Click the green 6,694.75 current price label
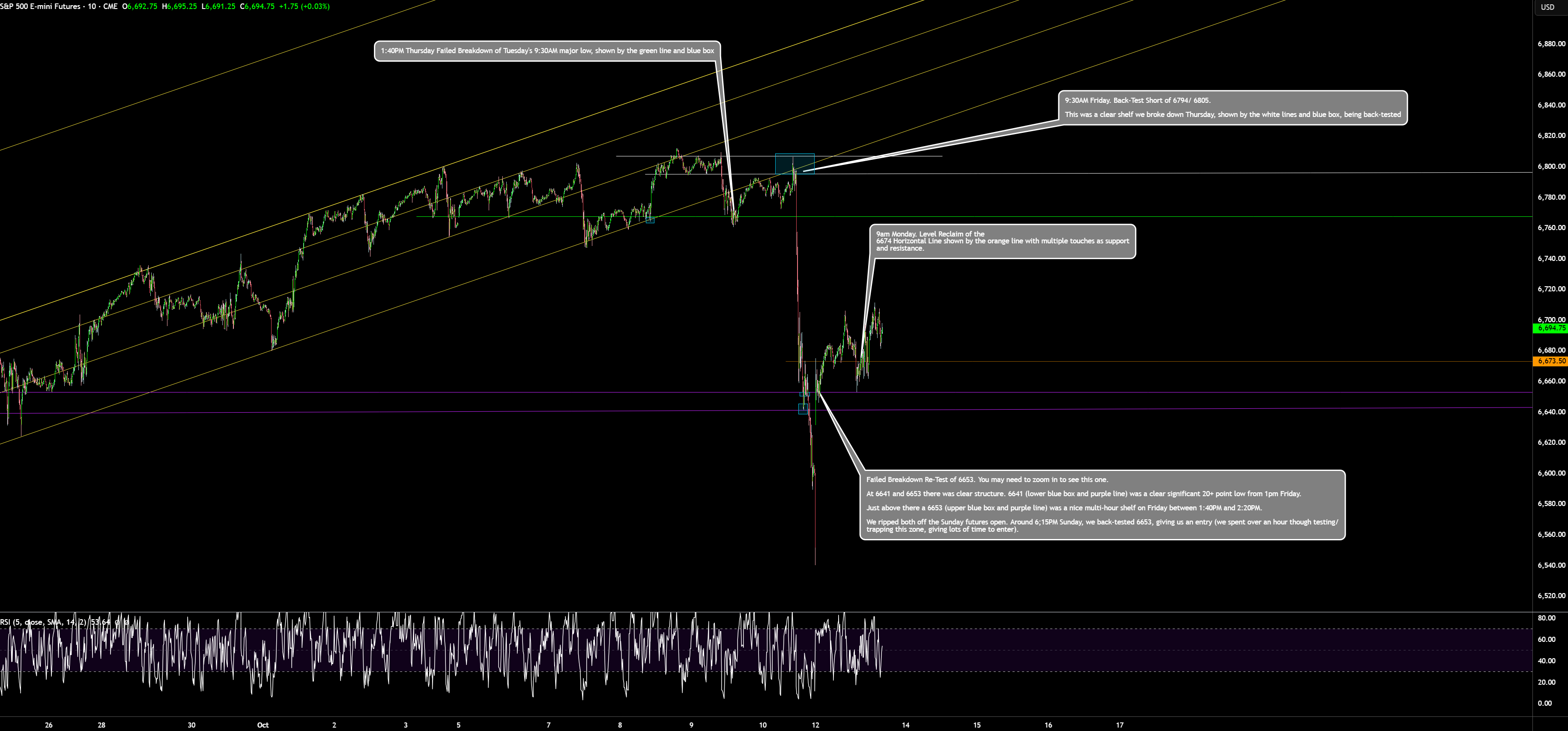 (x=1550, y=328)
